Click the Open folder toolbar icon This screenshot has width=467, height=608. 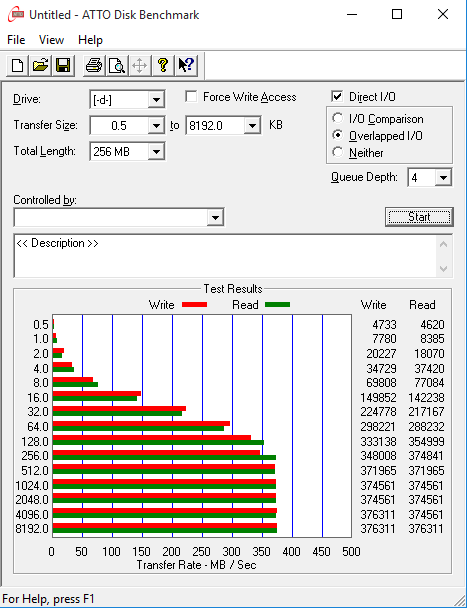pyautogui.click(x=40, y=65)
